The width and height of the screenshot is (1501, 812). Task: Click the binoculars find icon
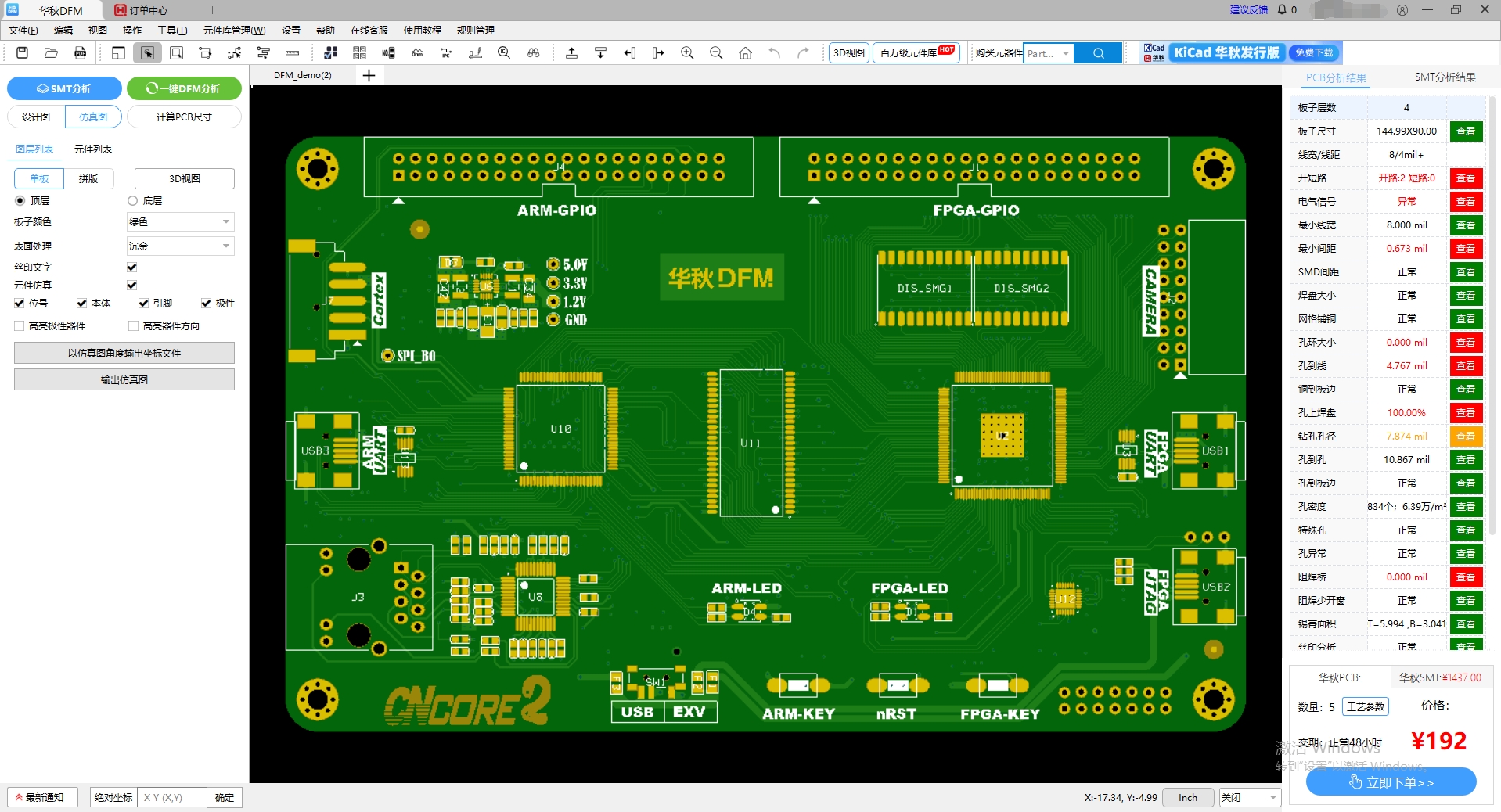[533, 52]
